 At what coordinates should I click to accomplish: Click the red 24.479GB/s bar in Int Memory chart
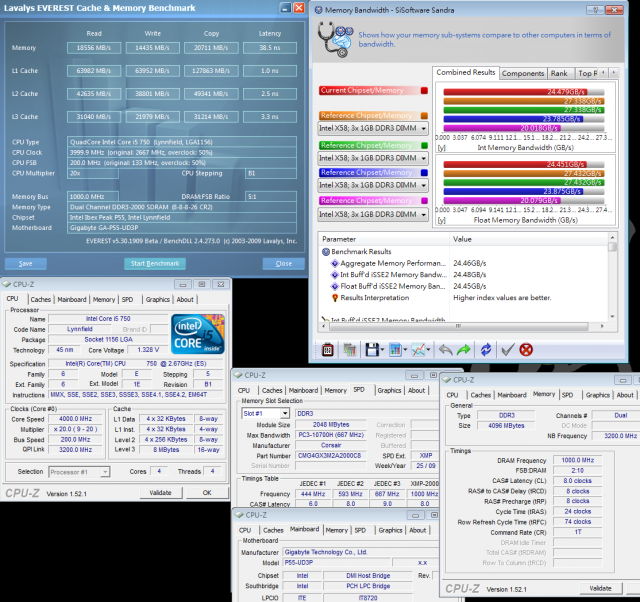pos(515,92)
